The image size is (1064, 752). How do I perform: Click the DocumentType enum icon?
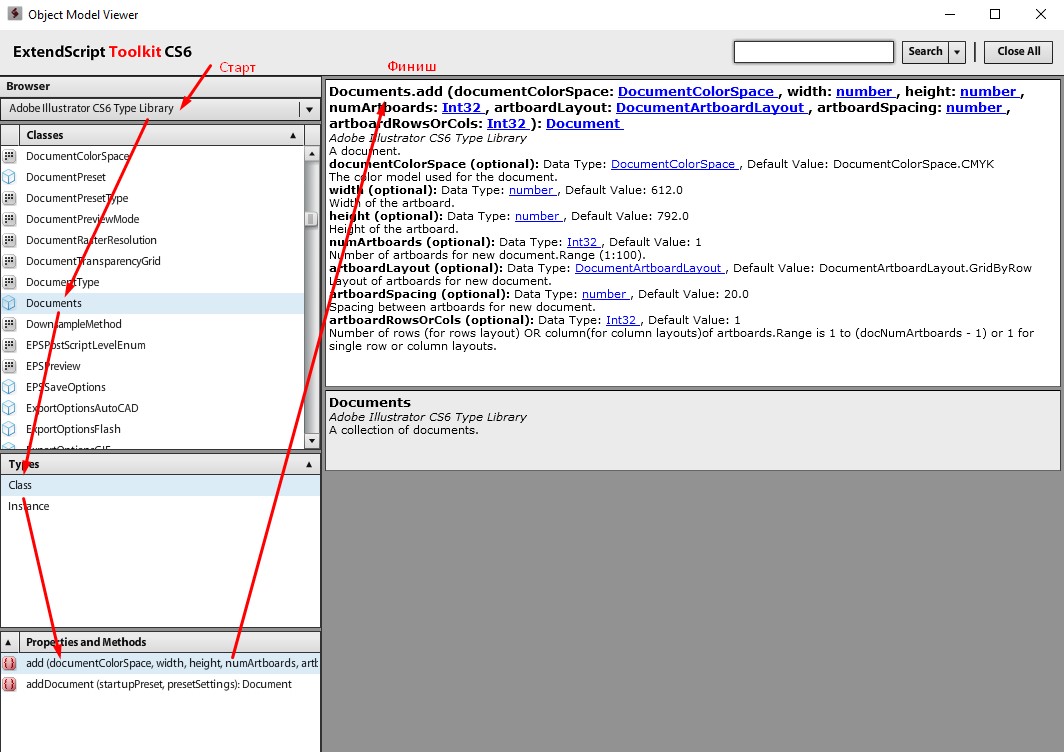(9, 282)
